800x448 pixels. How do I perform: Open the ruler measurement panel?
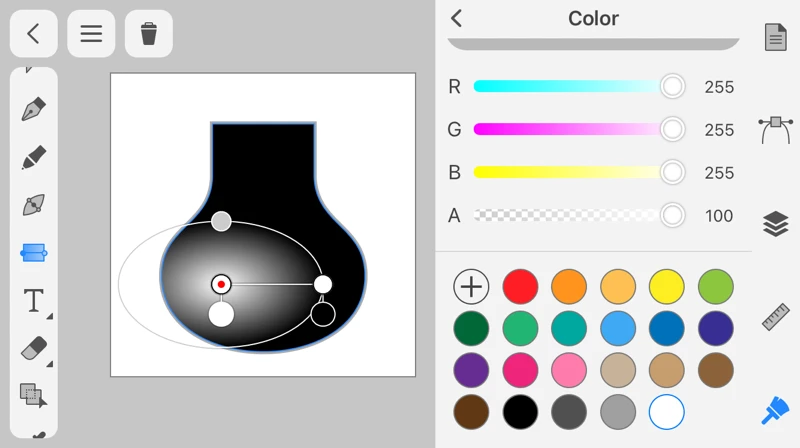(775, 316)
